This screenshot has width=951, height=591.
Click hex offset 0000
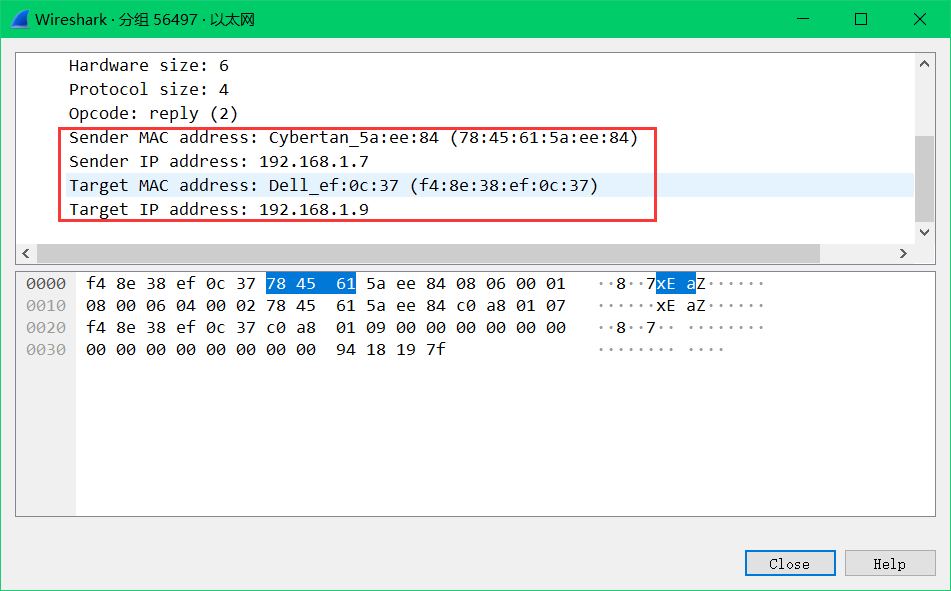46,283
